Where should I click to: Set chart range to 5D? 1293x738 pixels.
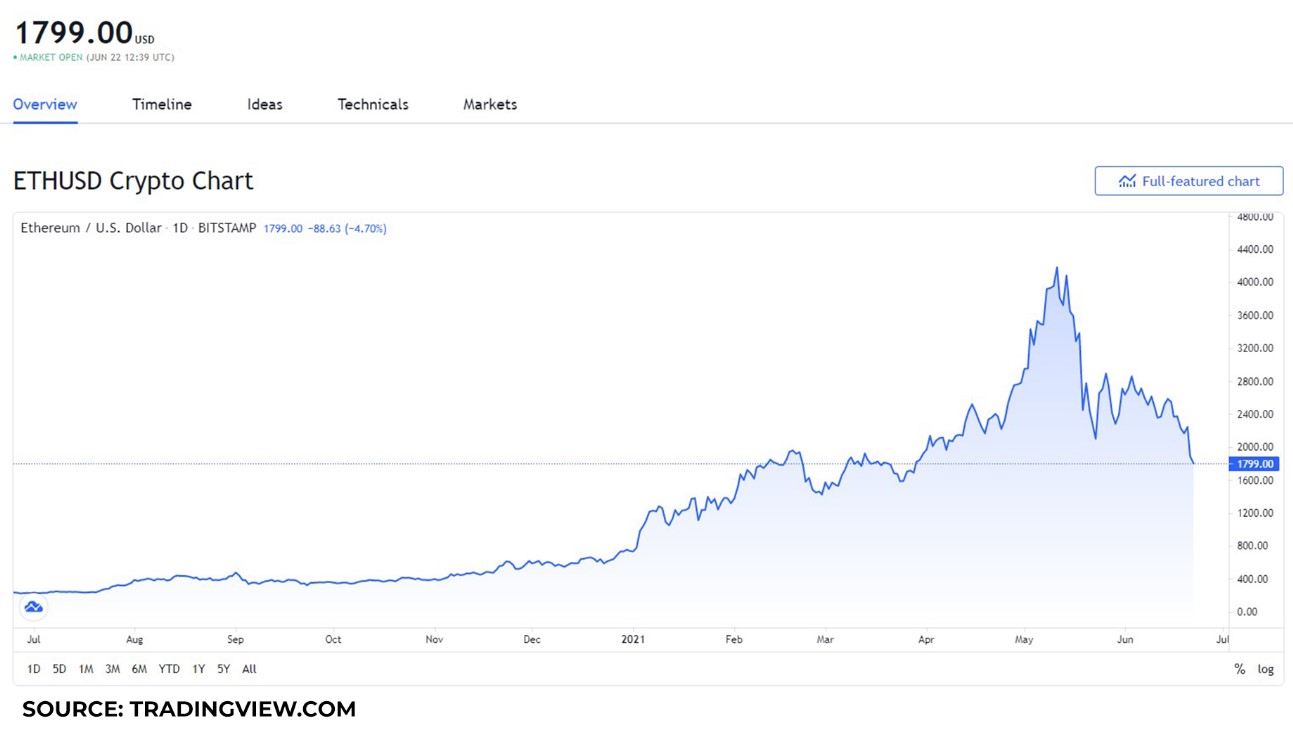coord(59,669)
